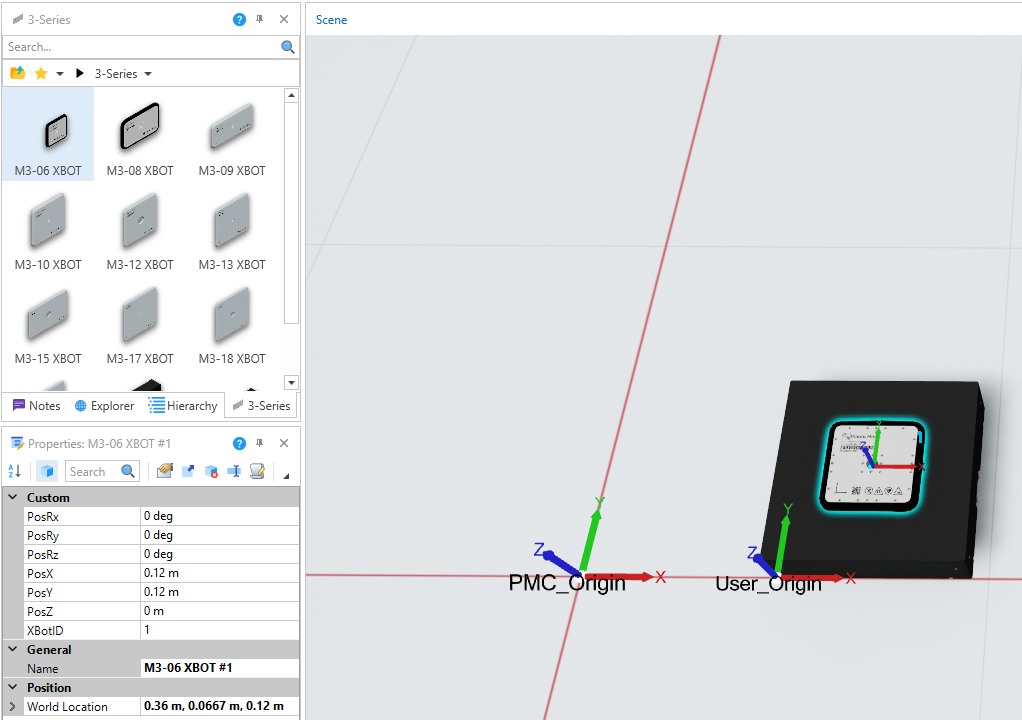1022x720 pixels.
Task: Open the 3-Series breadcrumb dropdown
Action: coord(148,74)
